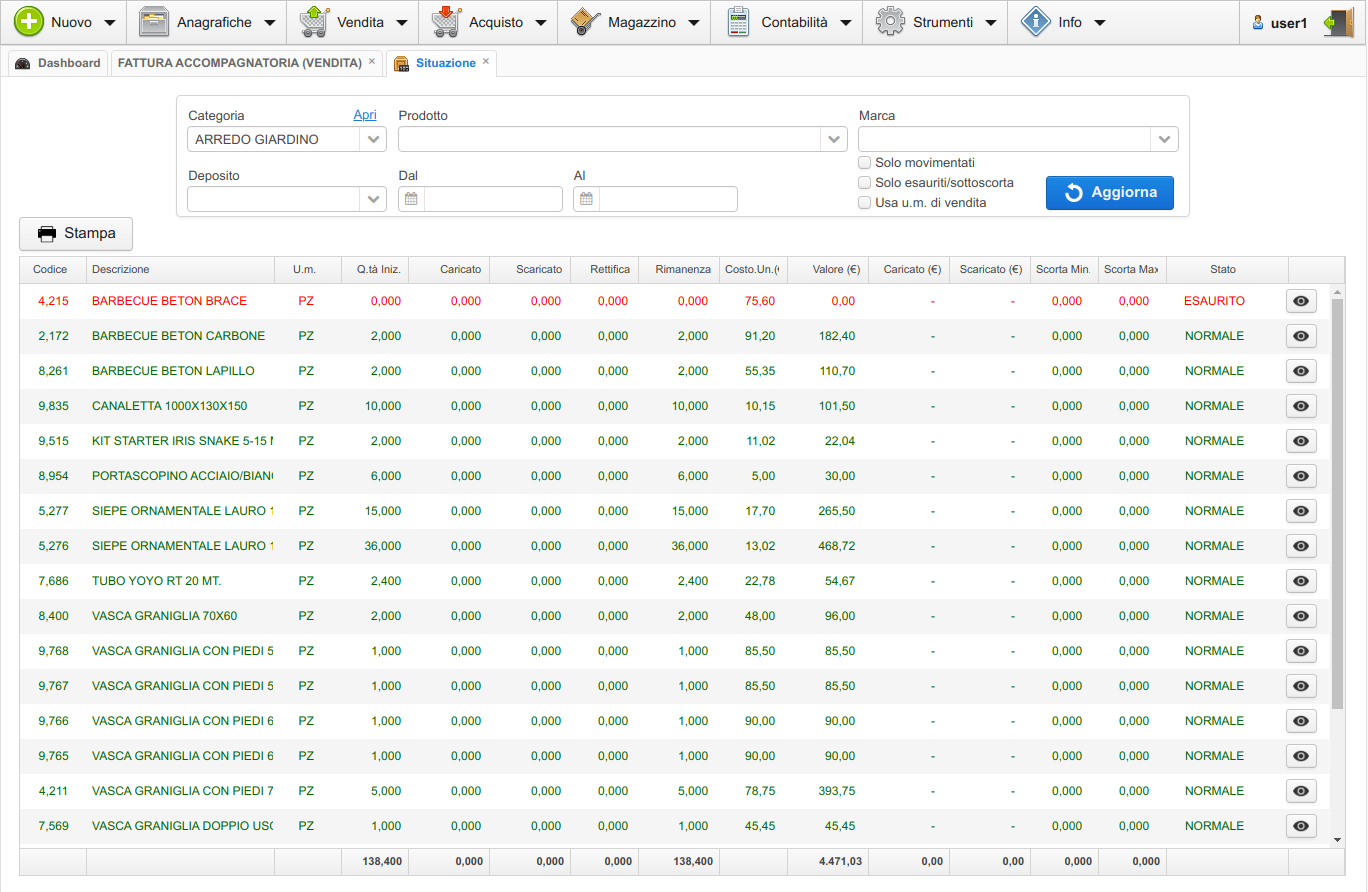Click the Magazzino hand truck icon
Image resolution: width=1368 pixels, height=892 pixels.
[x=585, y=22]
